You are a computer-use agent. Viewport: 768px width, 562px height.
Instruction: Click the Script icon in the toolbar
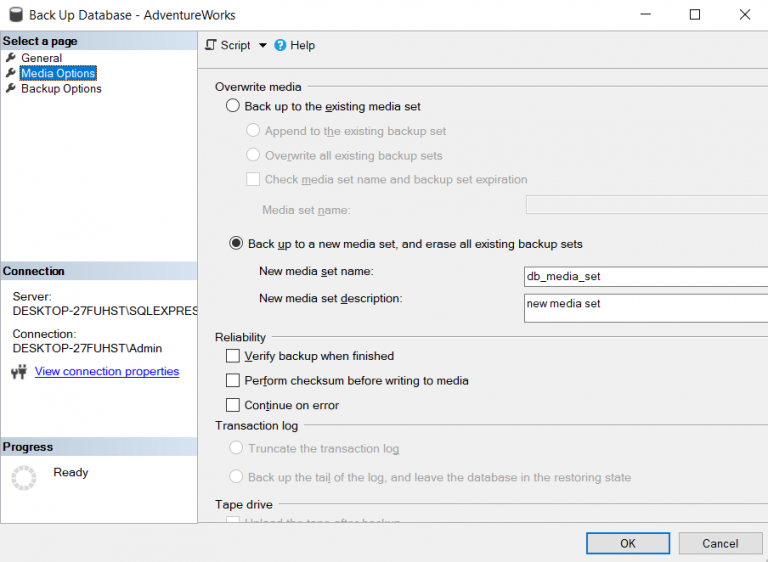click(211, 45)
